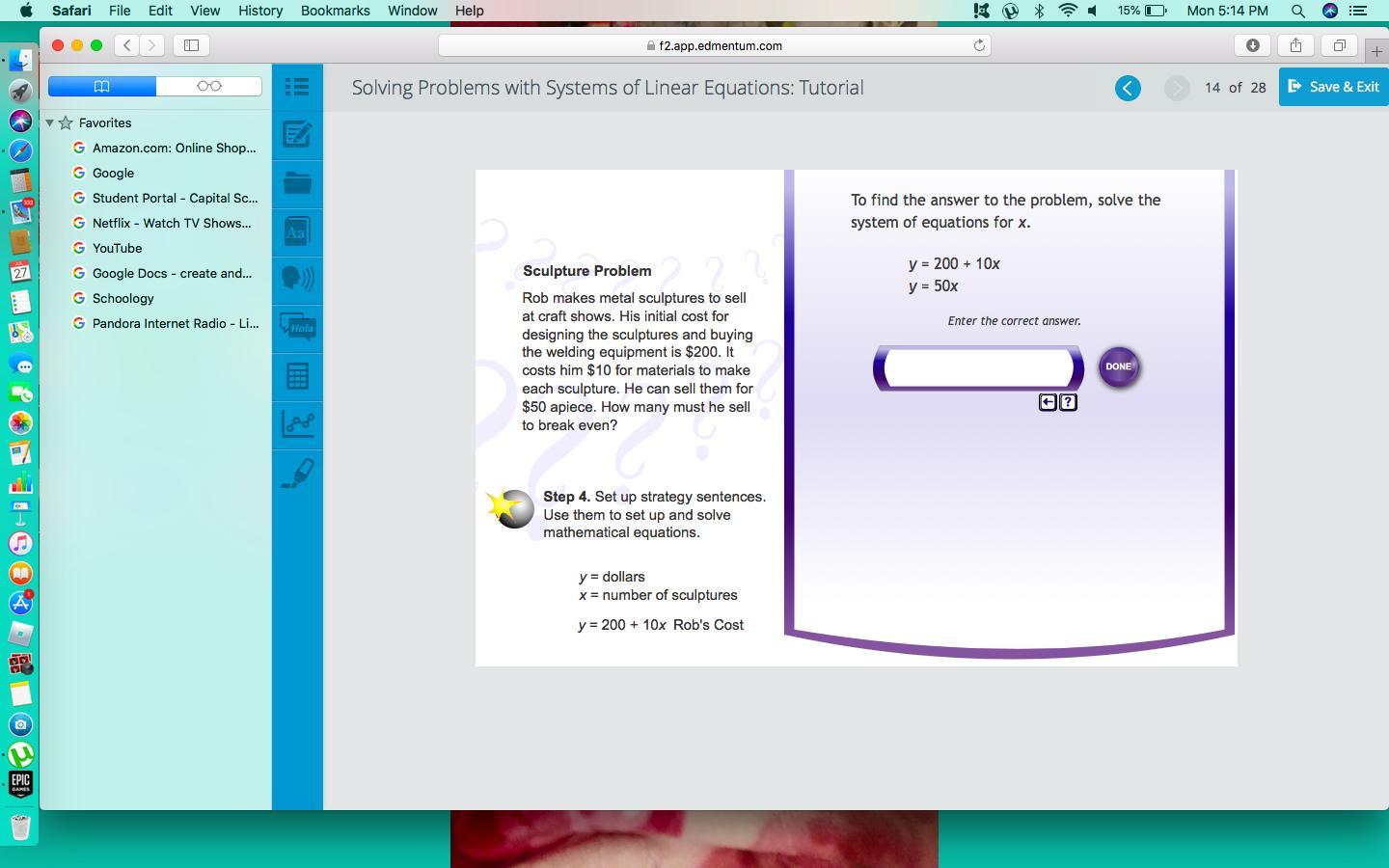
Task: Activate the text-to-speech audio tool
Action: pos(297,279)
